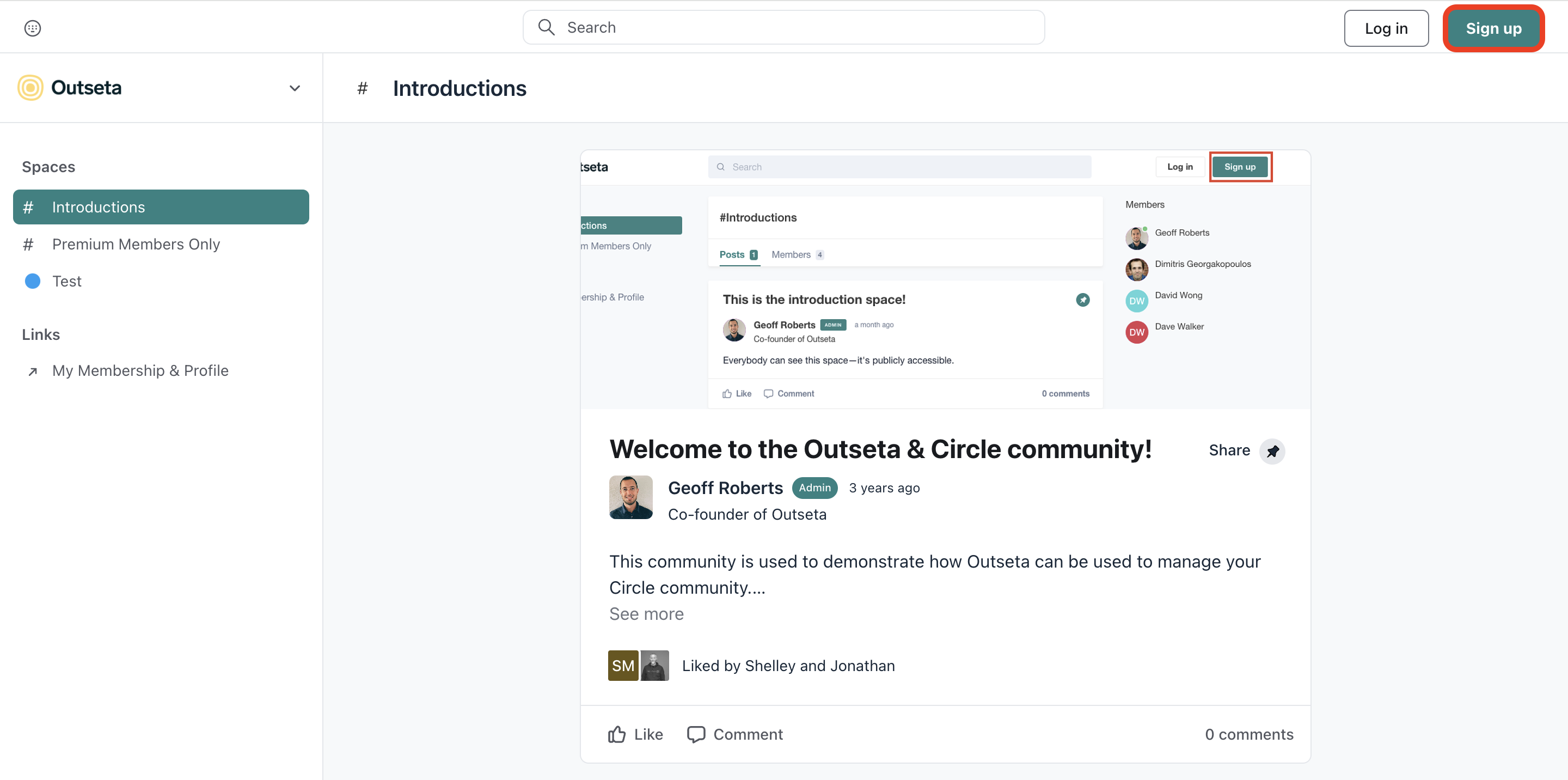
Task: Open the post's screenshot image
Action: pos(945,280)
